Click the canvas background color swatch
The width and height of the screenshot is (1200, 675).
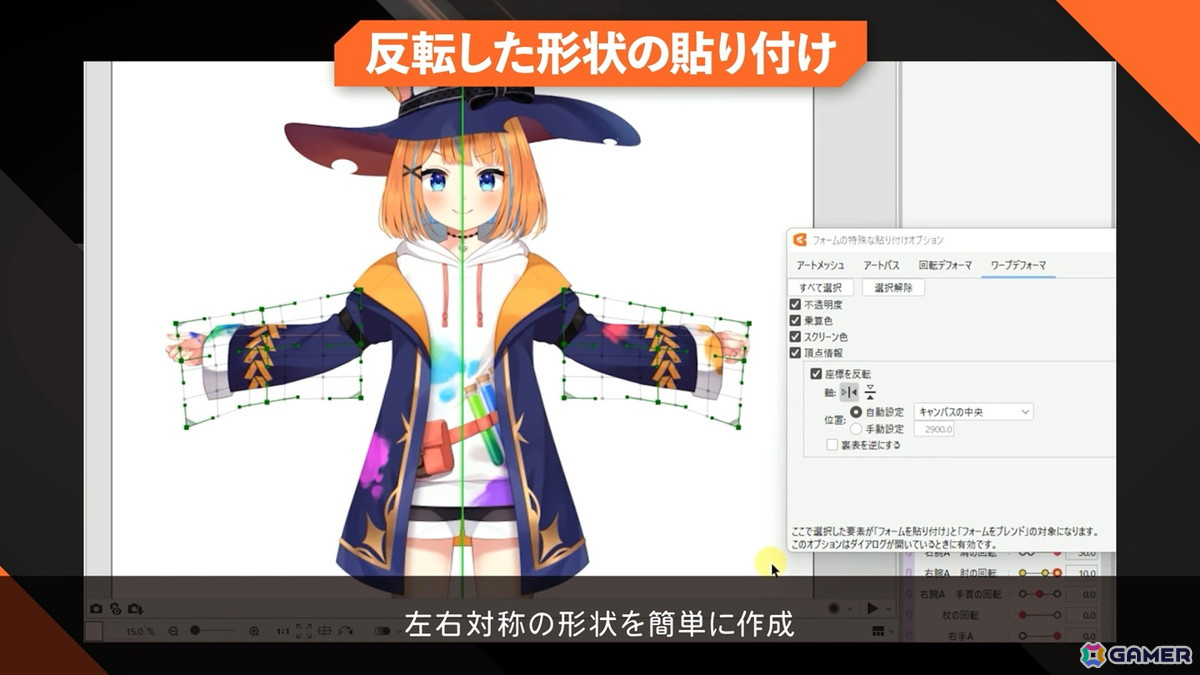pos(94,631)
